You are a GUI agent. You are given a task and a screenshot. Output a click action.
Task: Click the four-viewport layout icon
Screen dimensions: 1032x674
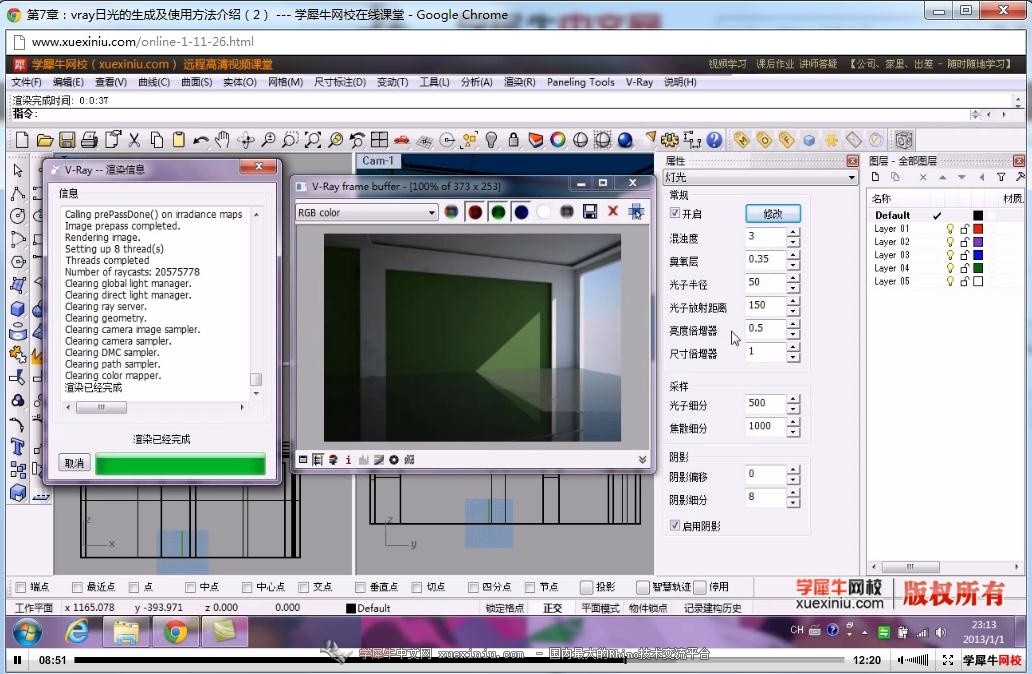[380, 140]
